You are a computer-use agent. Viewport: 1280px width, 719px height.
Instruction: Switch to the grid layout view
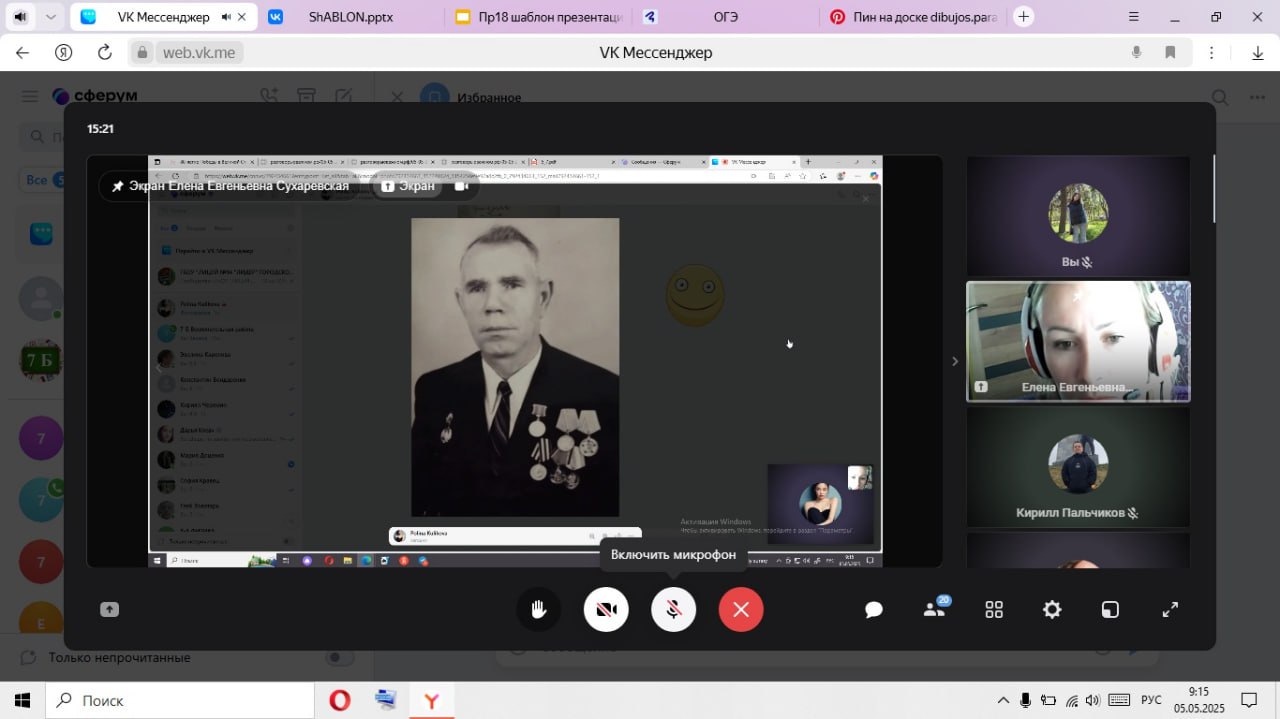[x=994, y=610]
